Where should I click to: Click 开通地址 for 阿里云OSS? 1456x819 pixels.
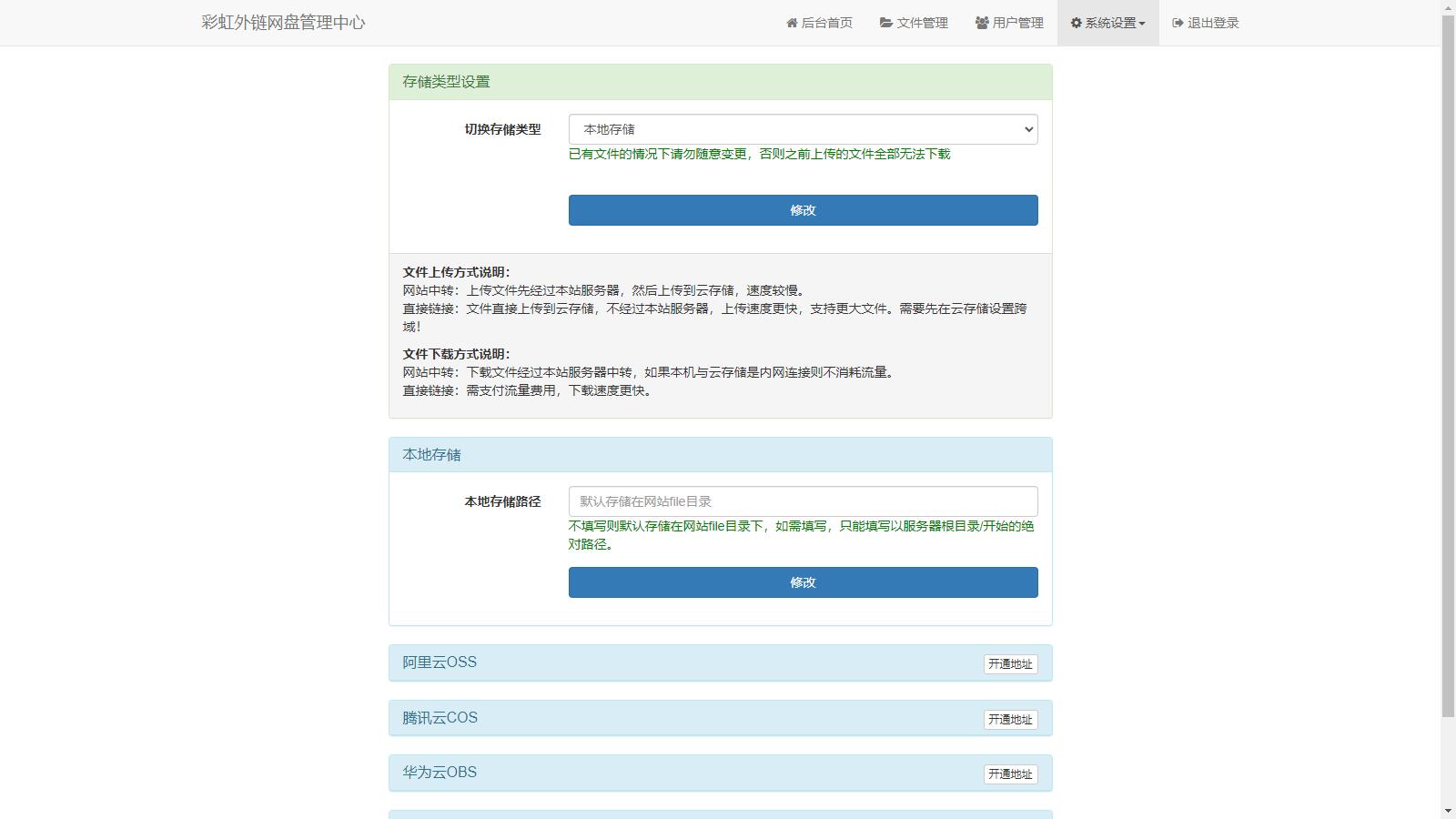1010,664
